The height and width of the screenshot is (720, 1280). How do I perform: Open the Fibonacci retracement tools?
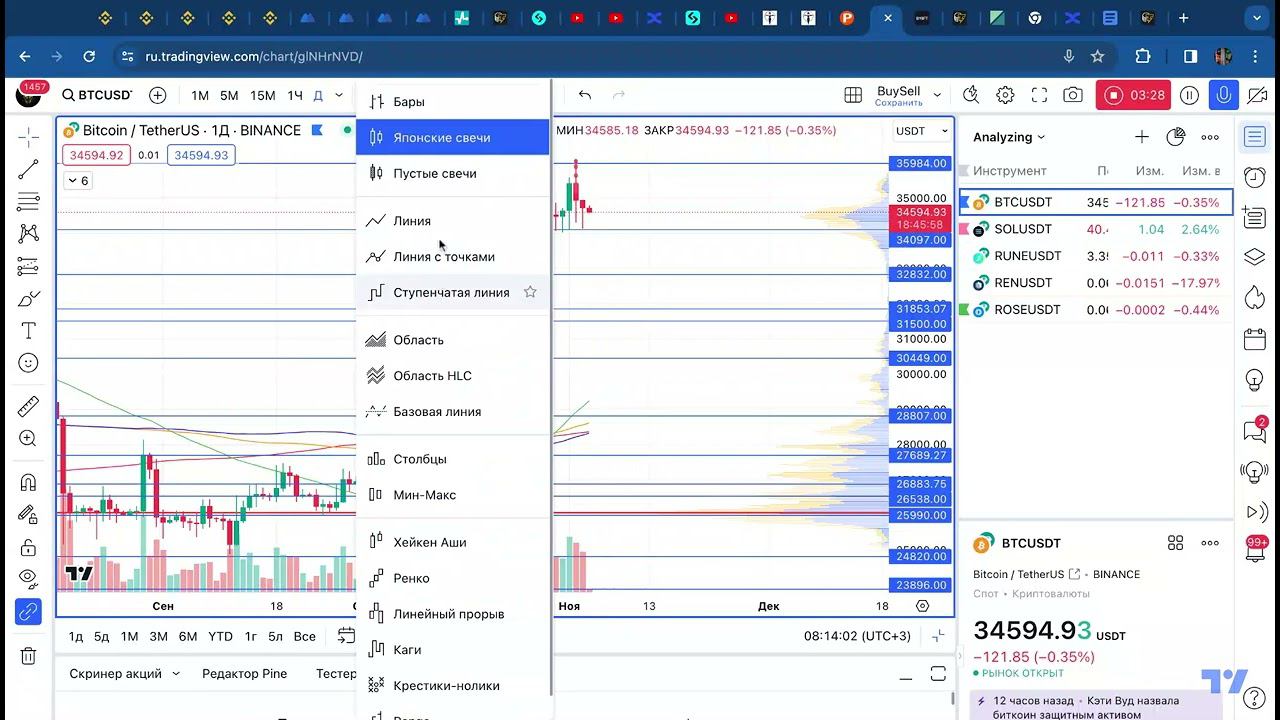pos(28,201)
